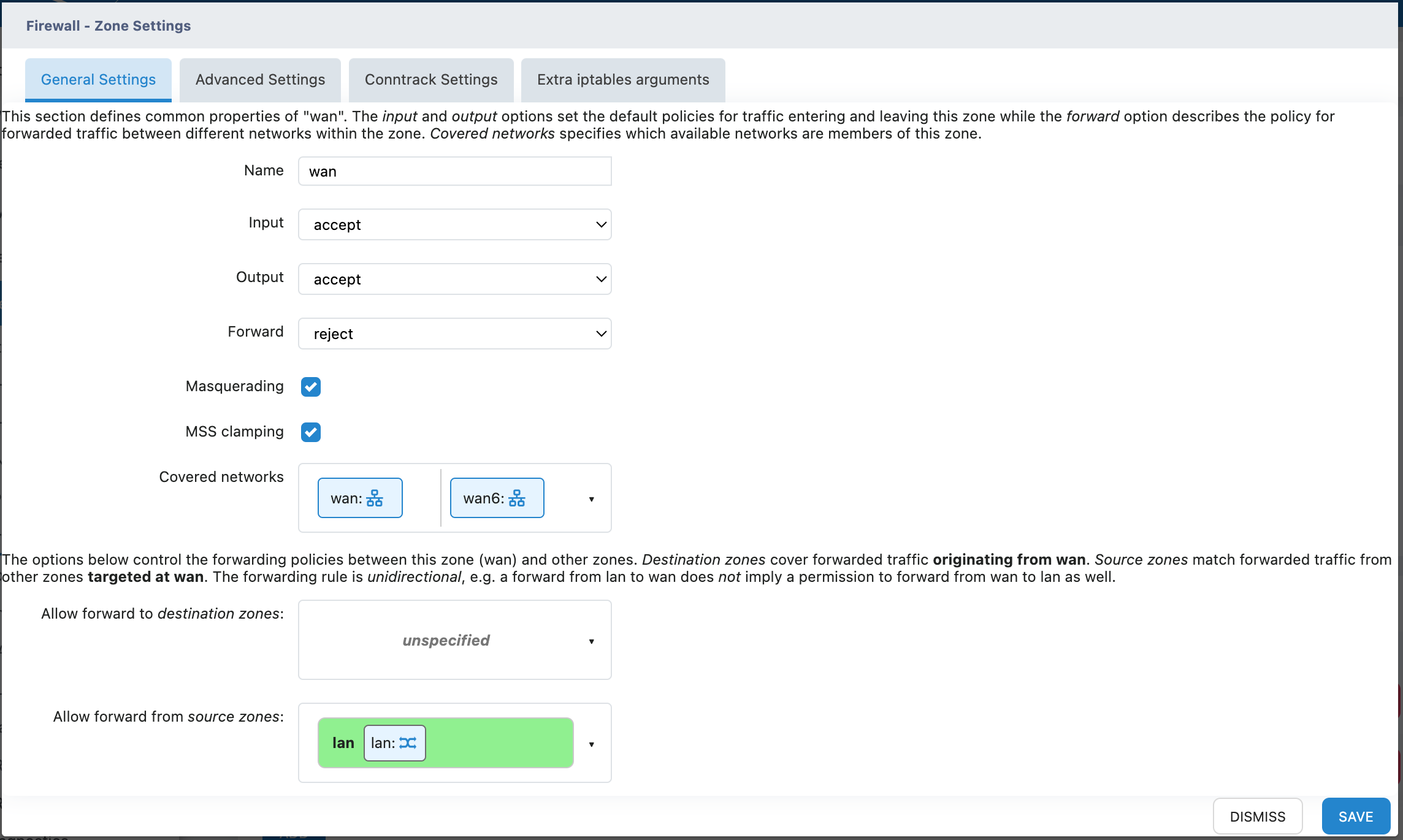Click the wan network interface icon
The width and height of the screenshot is (1403, 840).
[375, 498]
